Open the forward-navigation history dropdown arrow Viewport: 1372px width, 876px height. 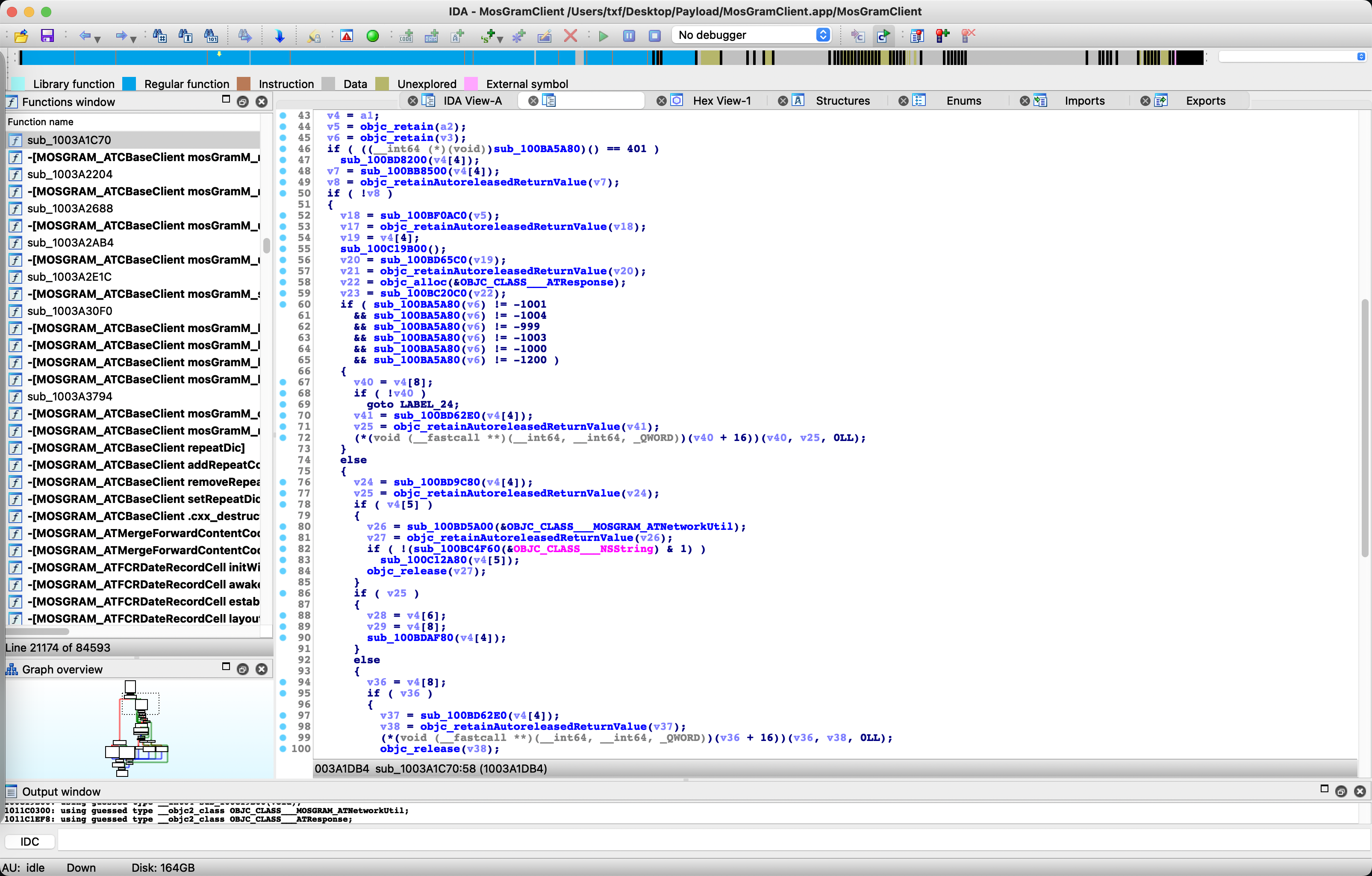[133, 39]
